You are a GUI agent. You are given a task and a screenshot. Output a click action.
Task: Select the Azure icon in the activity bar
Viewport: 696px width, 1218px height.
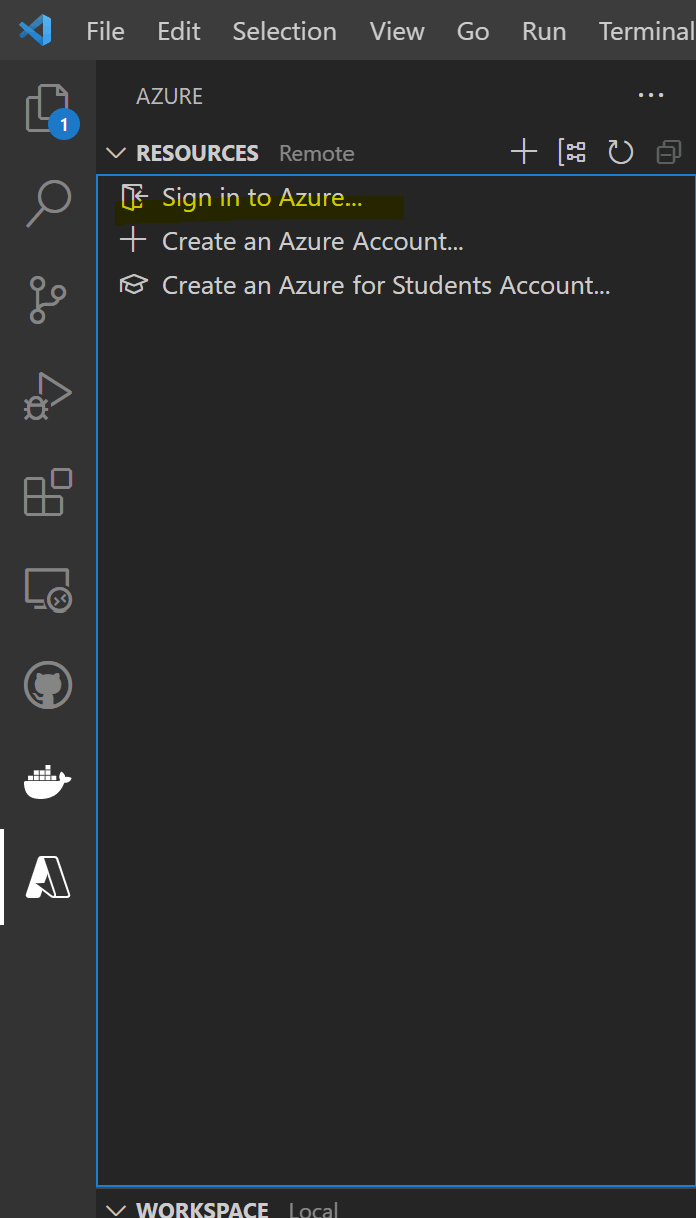48,878
